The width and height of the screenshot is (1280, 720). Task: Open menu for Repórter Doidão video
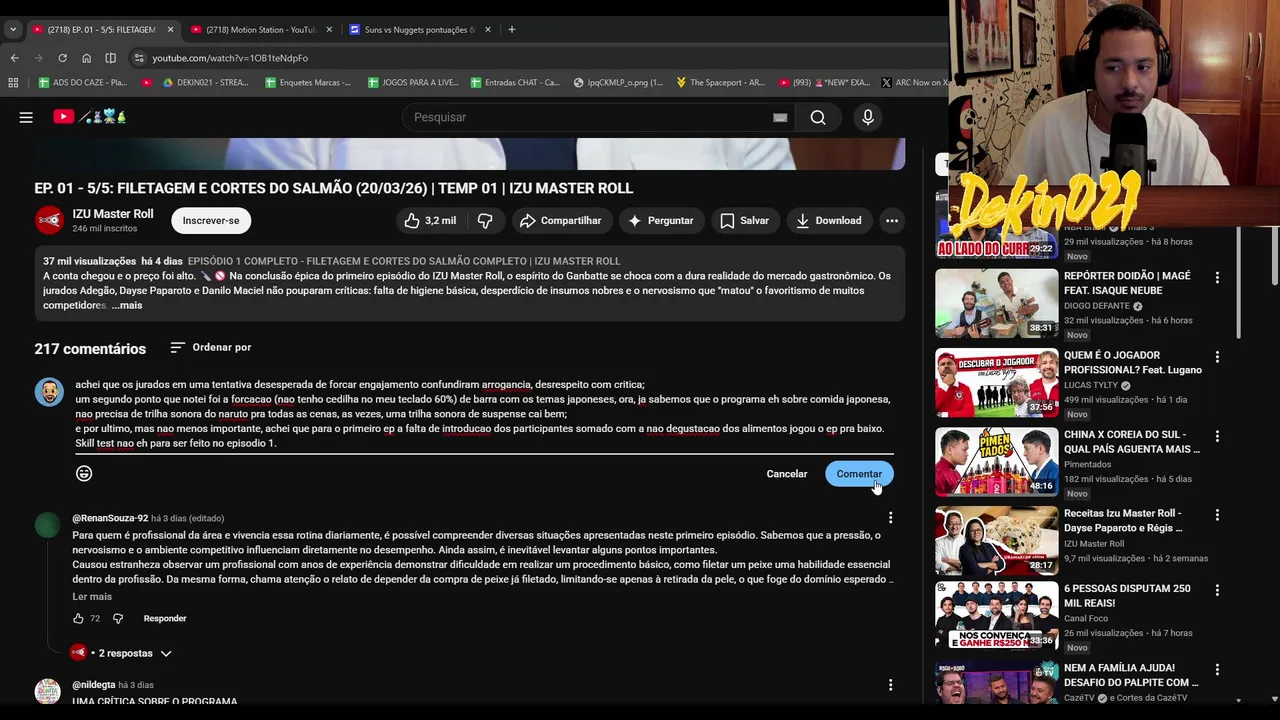[1217, 277]
